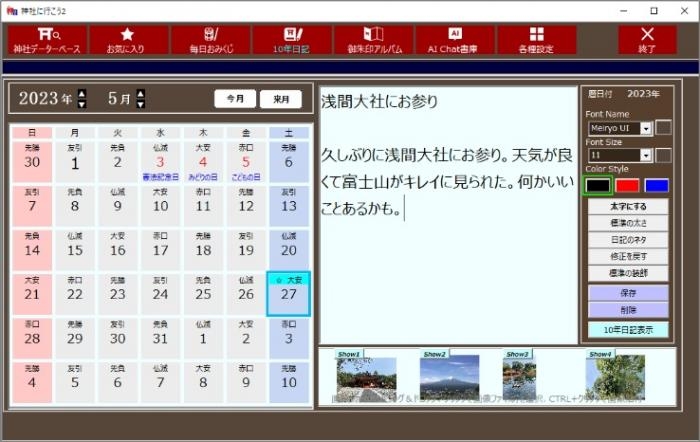This screenshot has height=442, width=700.
Task: Open the AI Chat書庫 archive
Action: [455, 40]
